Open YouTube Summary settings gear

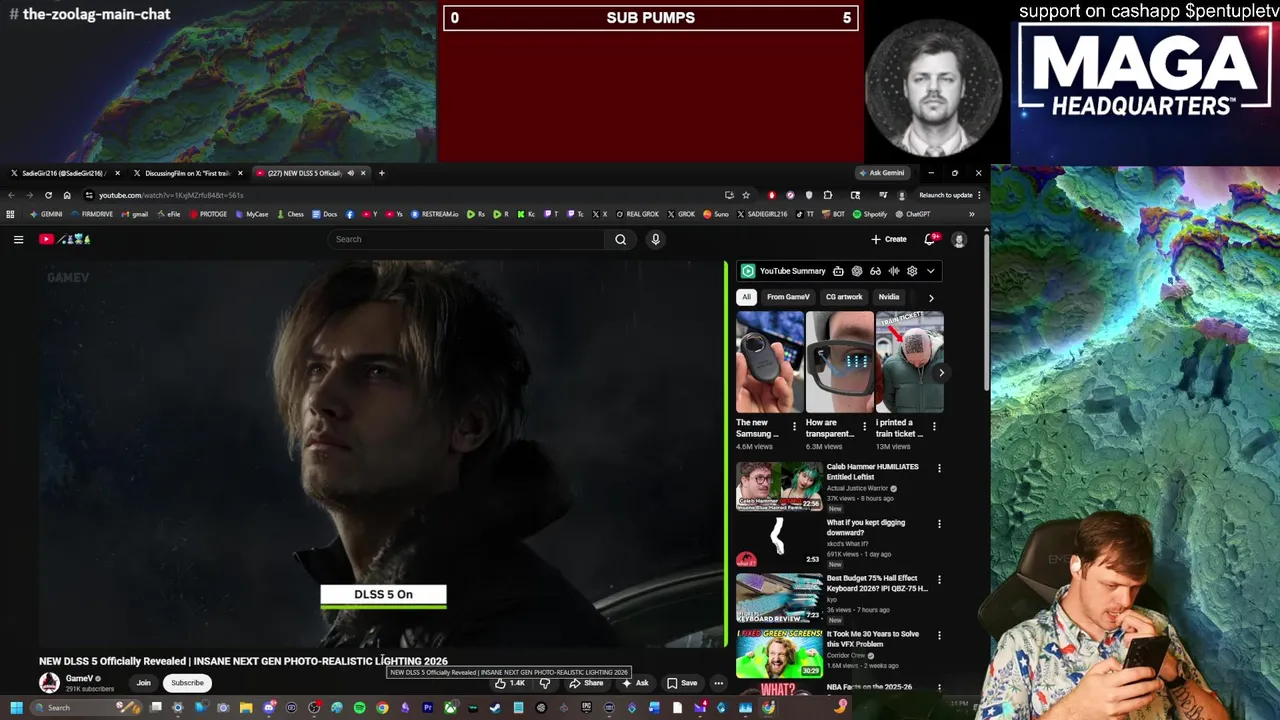click(x=912, y=271)
